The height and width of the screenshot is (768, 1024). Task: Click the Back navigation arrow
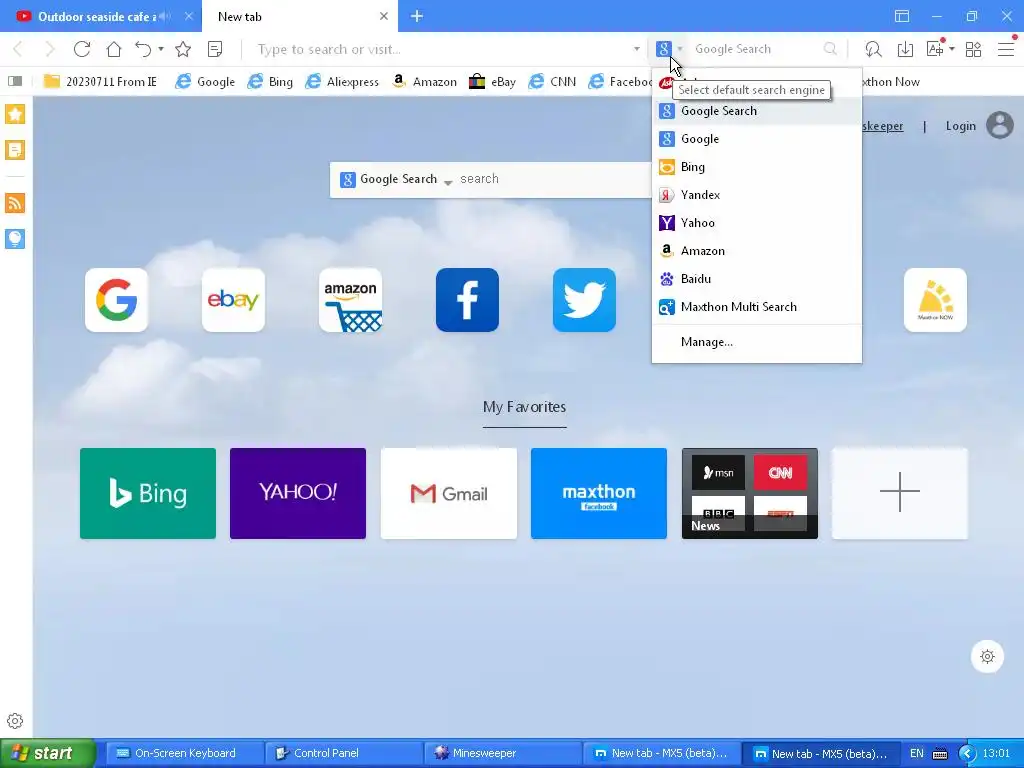point(18,49)
